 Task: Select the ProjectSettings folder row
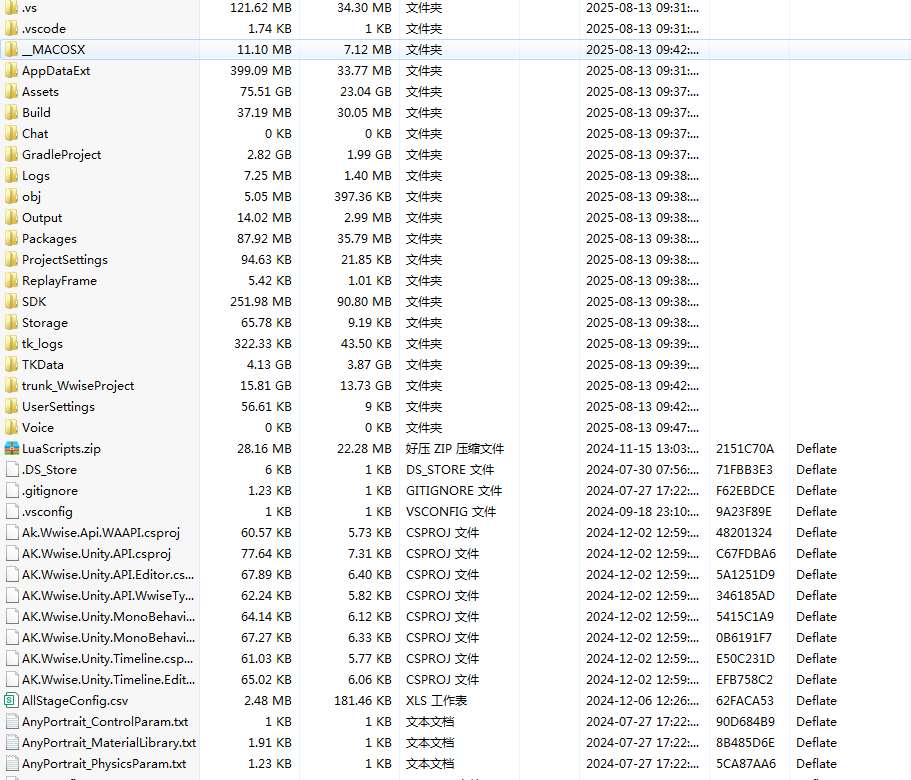point(65,260)
